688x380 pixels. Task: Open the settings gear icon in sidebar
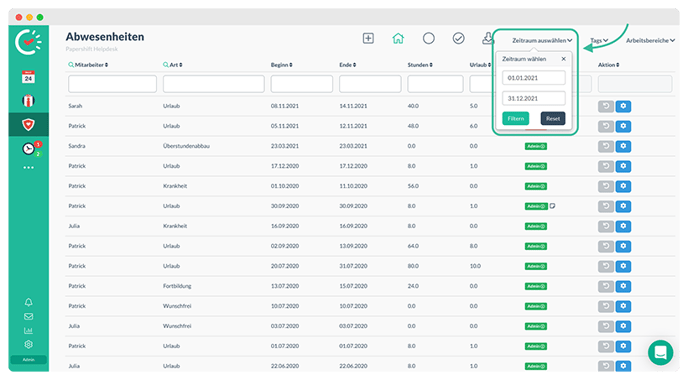click(x=28, y=344)
